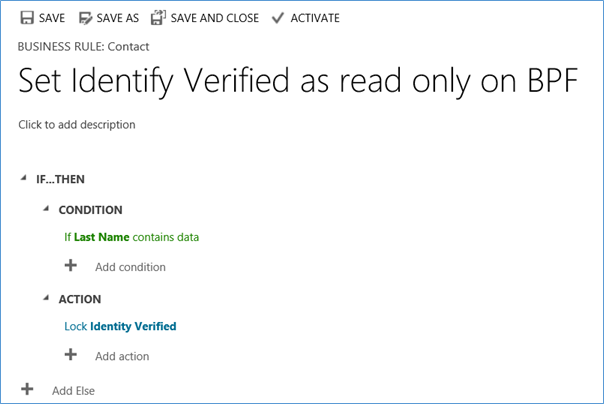
Task: Select the Add Else text link
Action: click(73, 390)
